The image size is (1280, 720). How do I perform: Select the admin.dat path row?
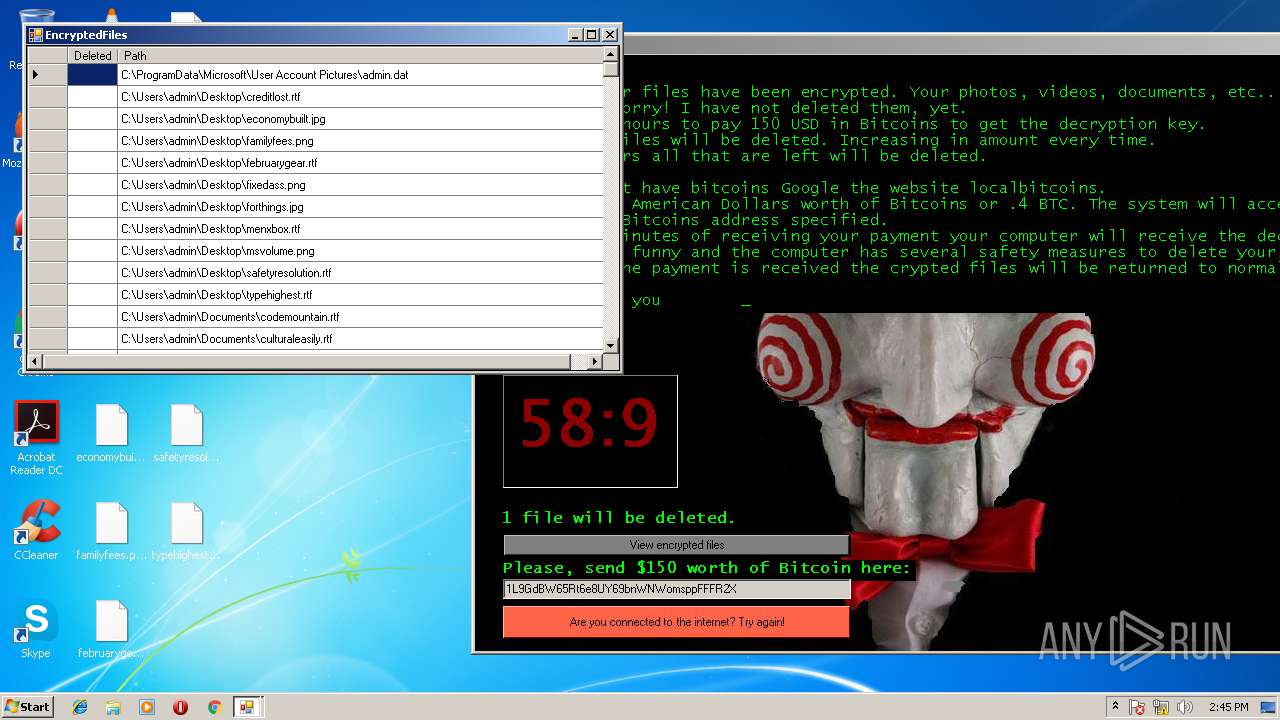(x=360, y=75)
